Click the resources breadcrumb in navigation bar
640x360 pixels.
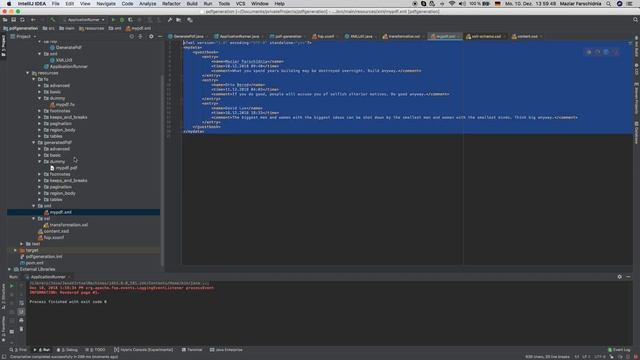tap(91, 28)
